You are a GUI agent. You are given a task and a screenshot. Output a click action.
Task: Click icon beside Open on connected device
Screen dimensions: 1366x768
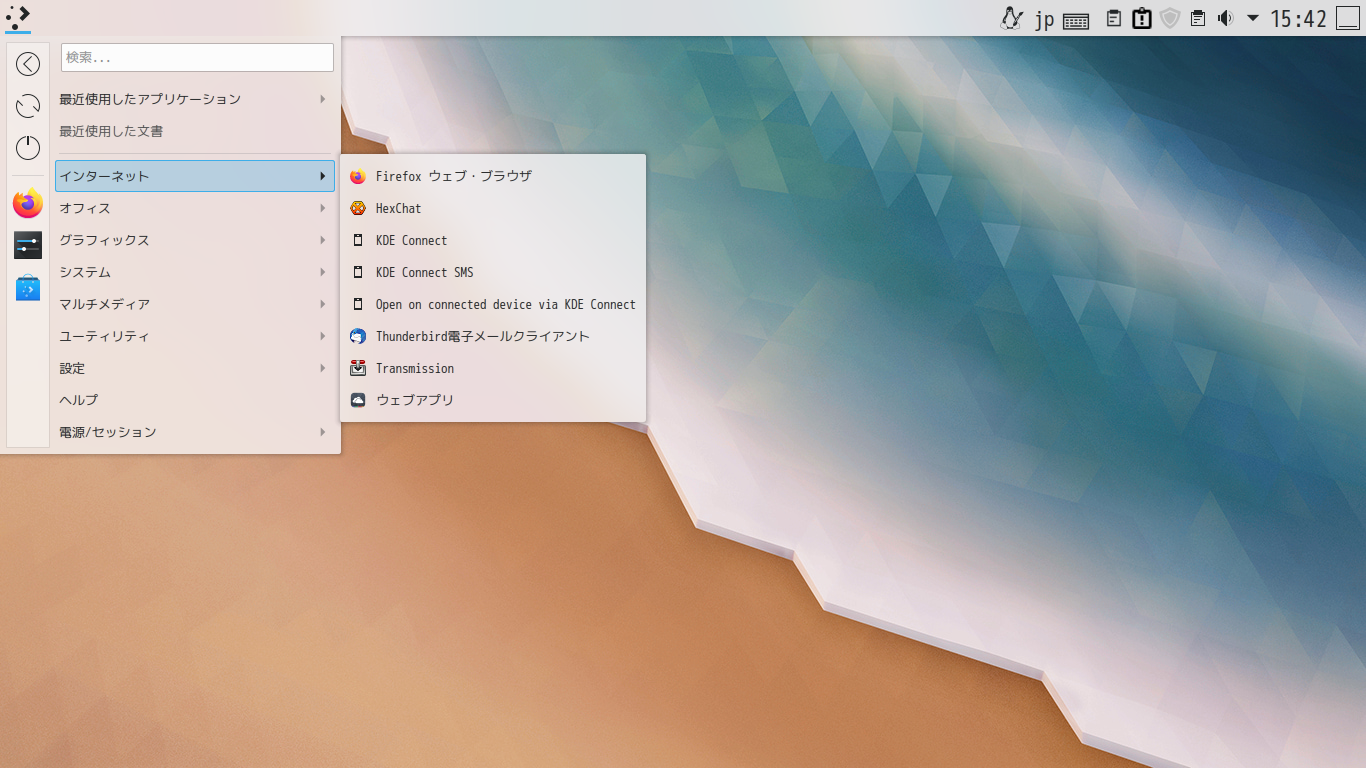coord(358,304)
